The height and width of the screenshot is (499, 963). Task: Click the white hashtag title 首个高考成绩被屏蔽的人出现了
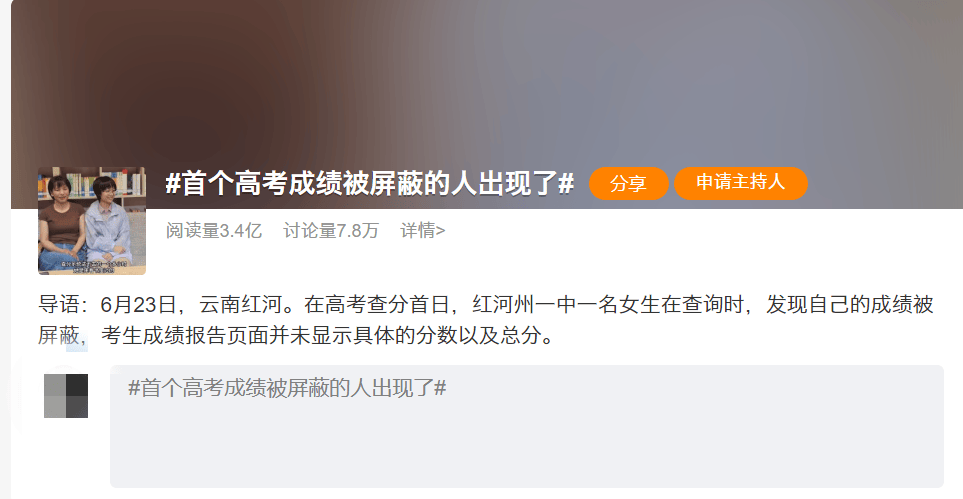[370, 183]
